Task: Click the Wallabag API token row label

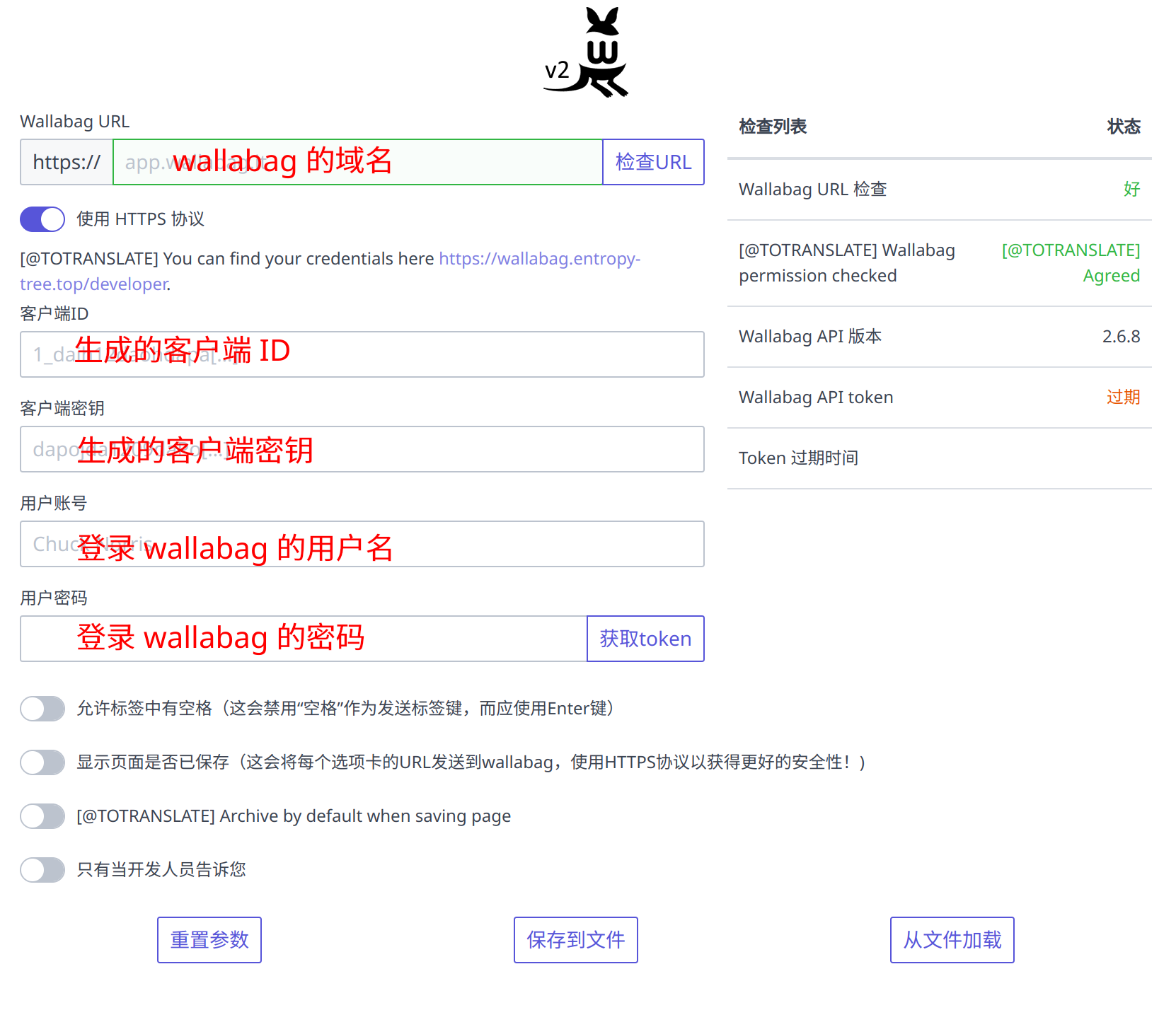Action: tap(816, 397)
